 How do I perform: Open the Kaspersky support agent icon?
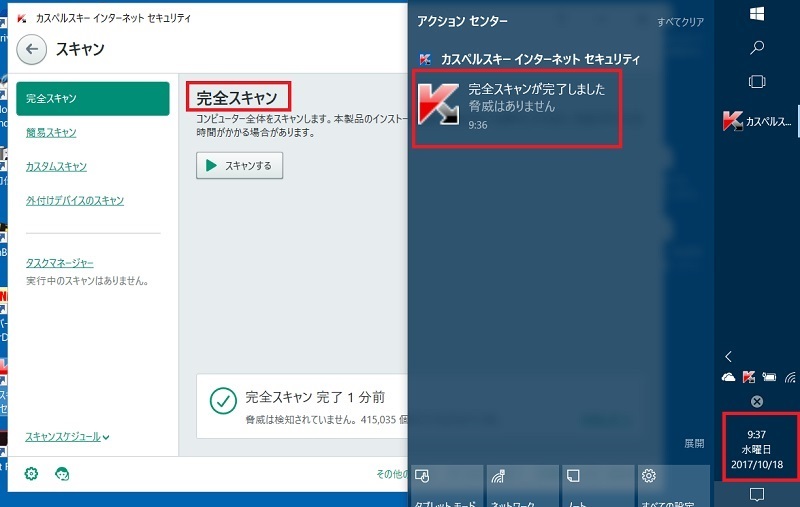click(62, 474)
